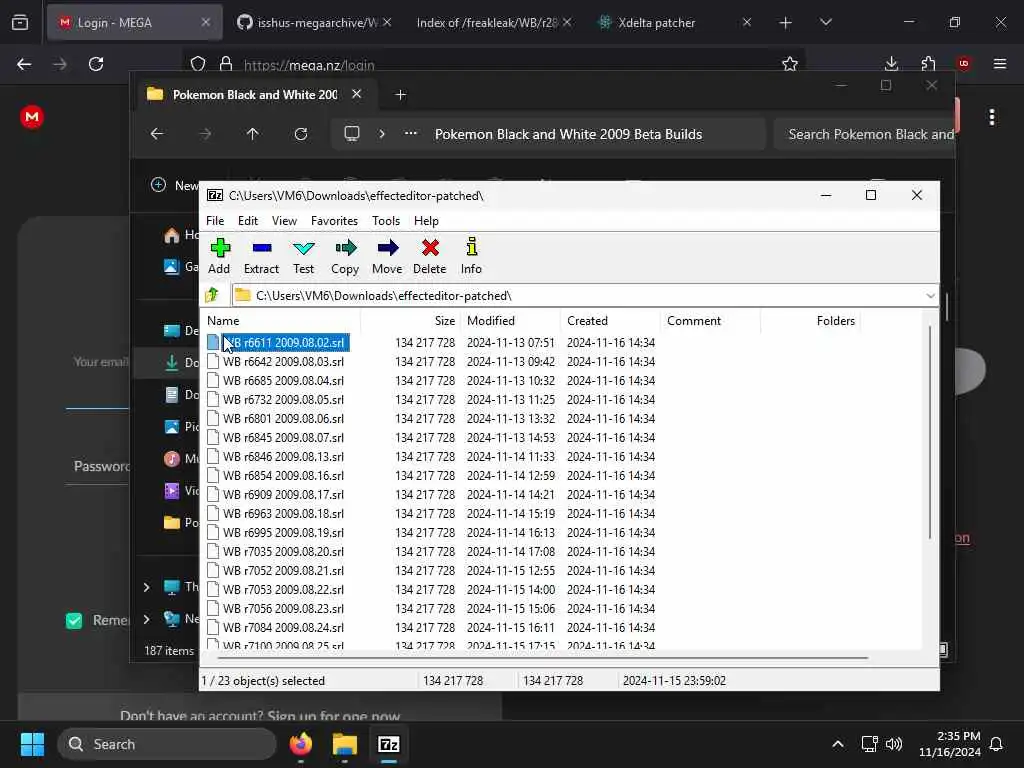This screenshot has height=768, width=1024.
Task: Select file WB r6909 2009.08.17.srl
Action: (283, 494)
